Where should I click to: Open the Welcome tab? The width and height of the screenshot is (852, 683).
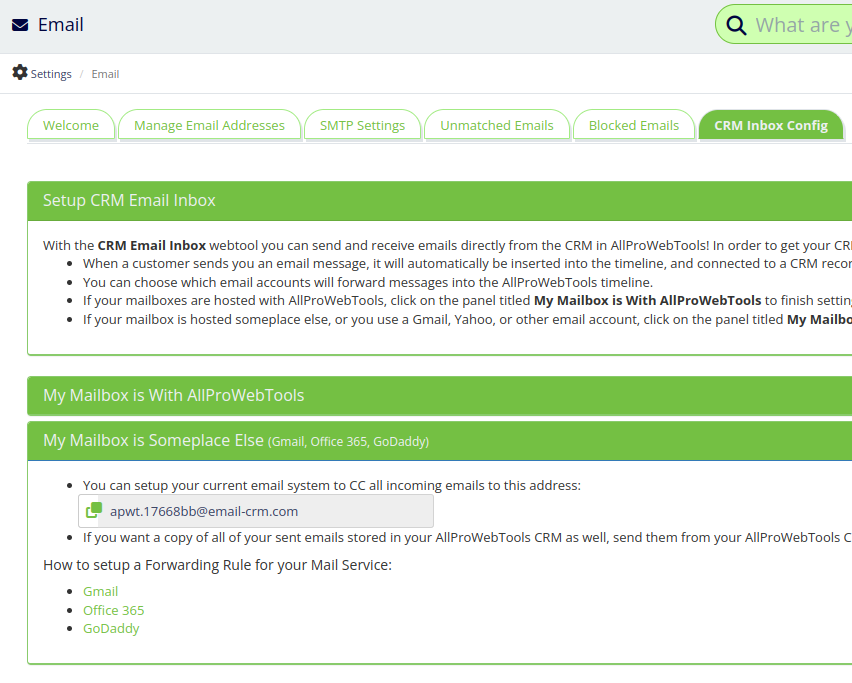tap(71, 126)
